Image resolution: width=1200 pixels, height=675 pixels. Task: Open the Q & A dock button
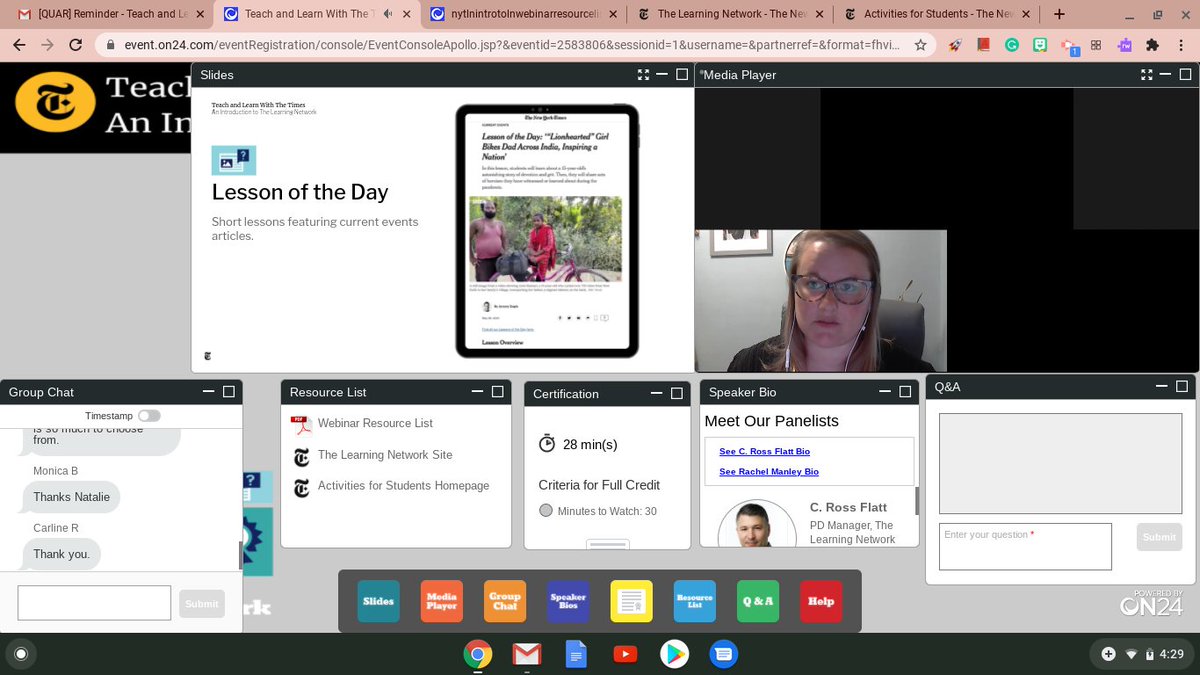[758, 601]
